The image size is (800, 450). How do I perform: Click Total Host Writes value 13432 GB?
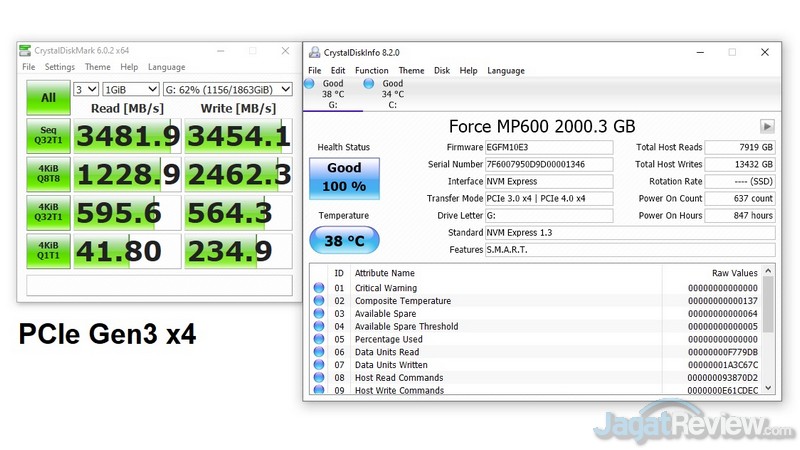(740, 164)
